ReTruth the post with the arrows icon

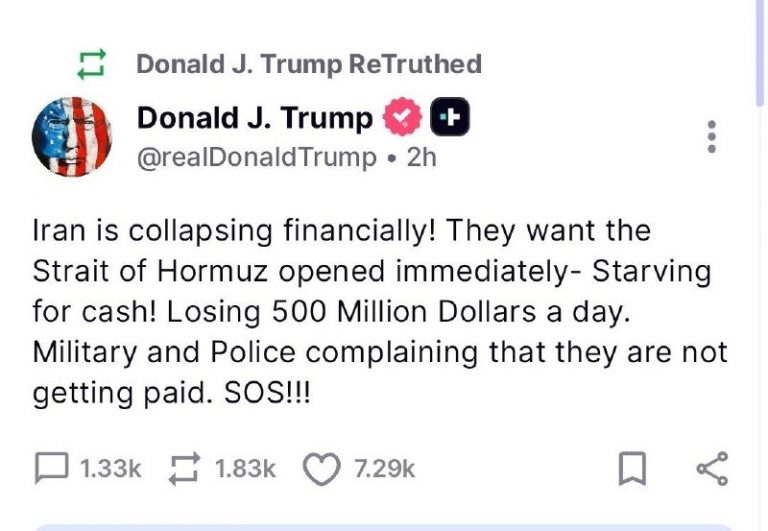pos(184,469)
